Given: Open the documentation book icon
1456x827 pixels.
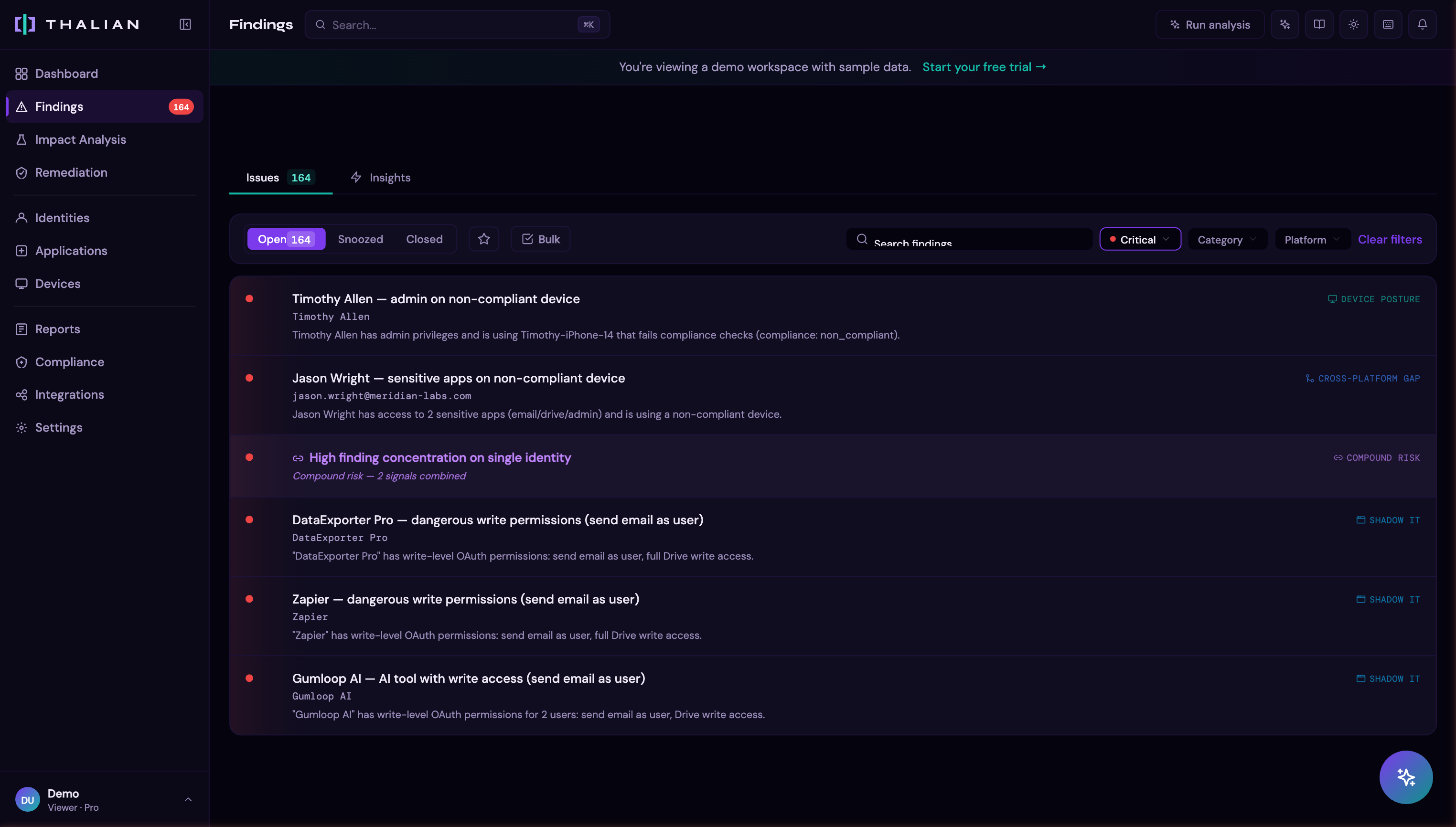Looking at the screenshot, I should tap(1319, 24).
